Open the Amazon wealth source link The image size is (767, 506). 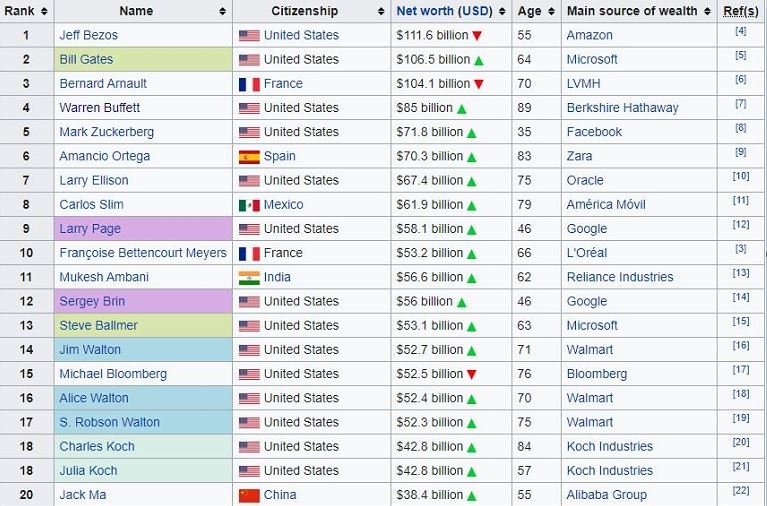[589, 35]
